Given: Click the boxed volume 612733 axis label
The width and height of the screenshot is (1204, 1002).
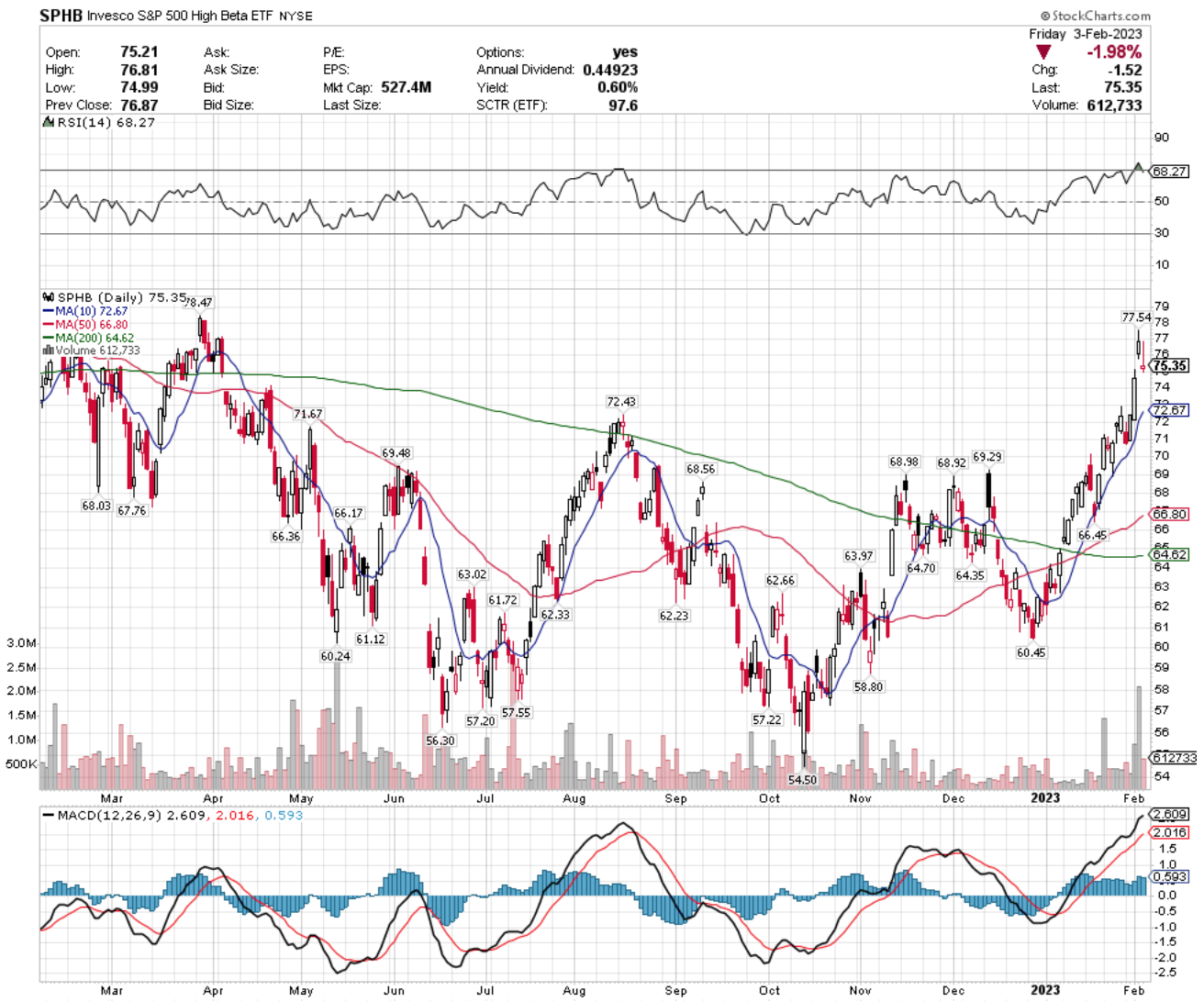Looking at the screenshot, I should tap(1174, 758).
